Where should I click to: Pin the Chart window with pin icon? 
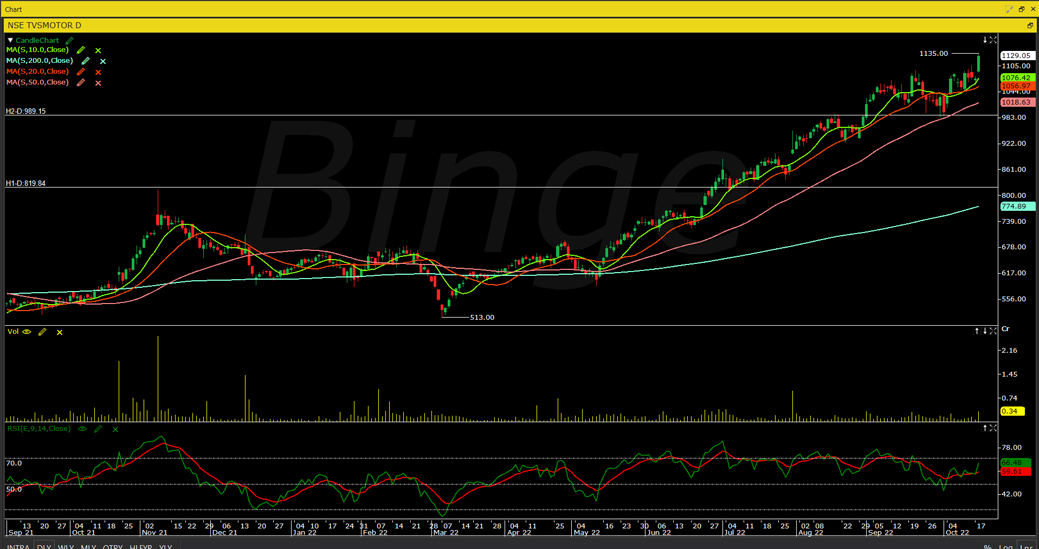pos(1009,9)
